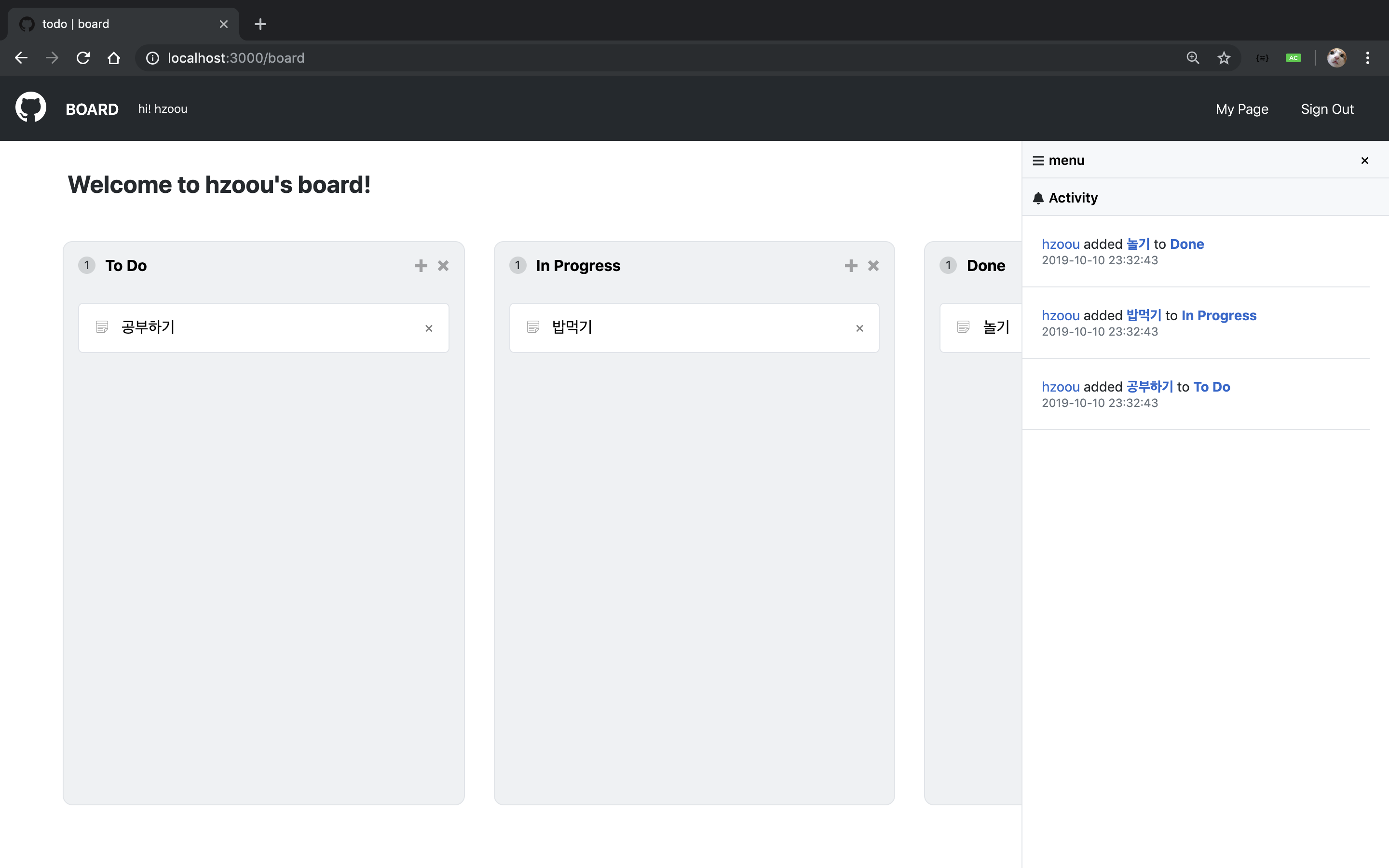Add a card to In Progress column
This screenshot has width=1389, height=868.
[851, 266]
